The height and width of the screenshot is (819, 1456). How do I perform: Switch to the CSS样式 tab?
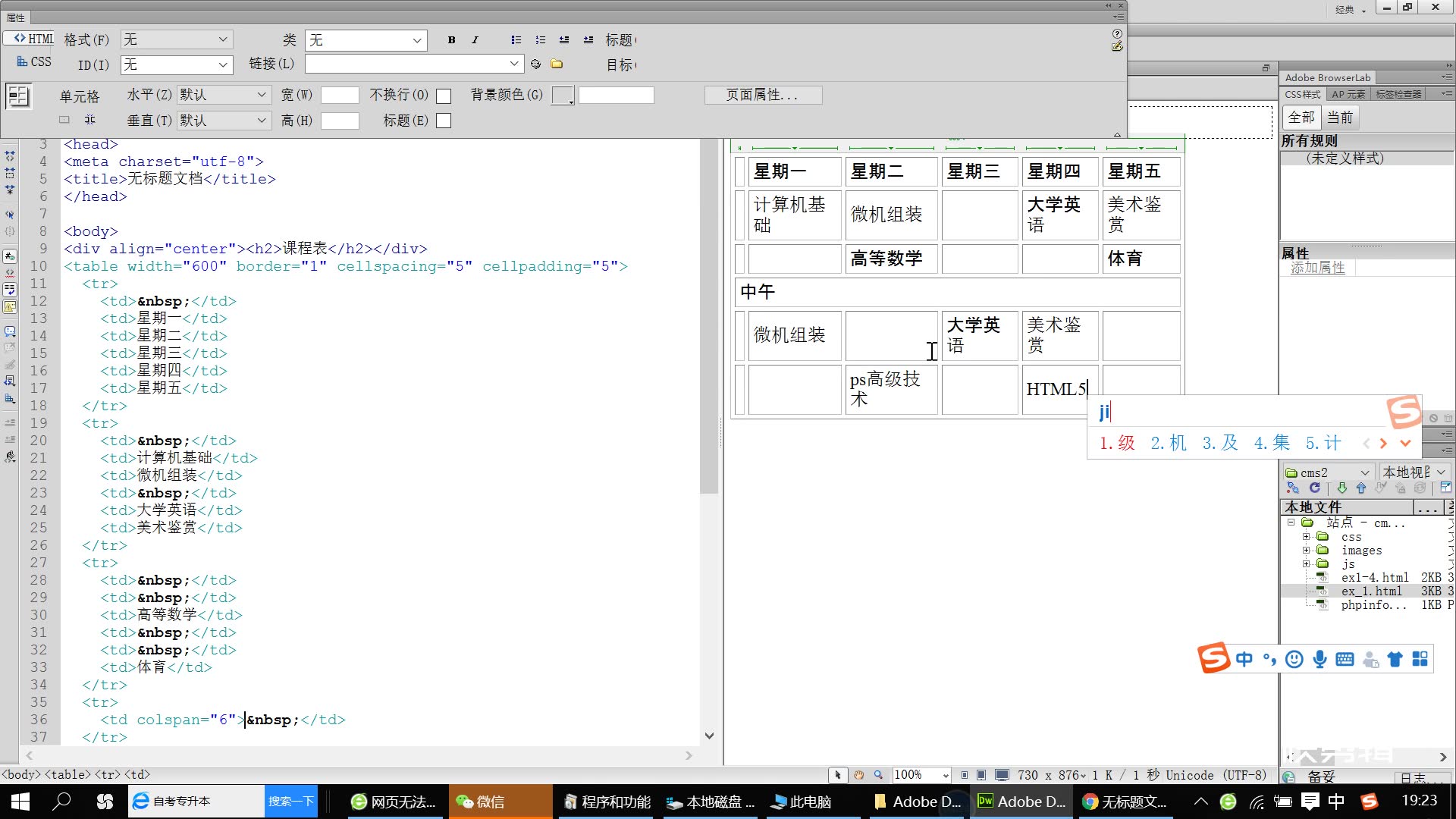pos(1303,94)
